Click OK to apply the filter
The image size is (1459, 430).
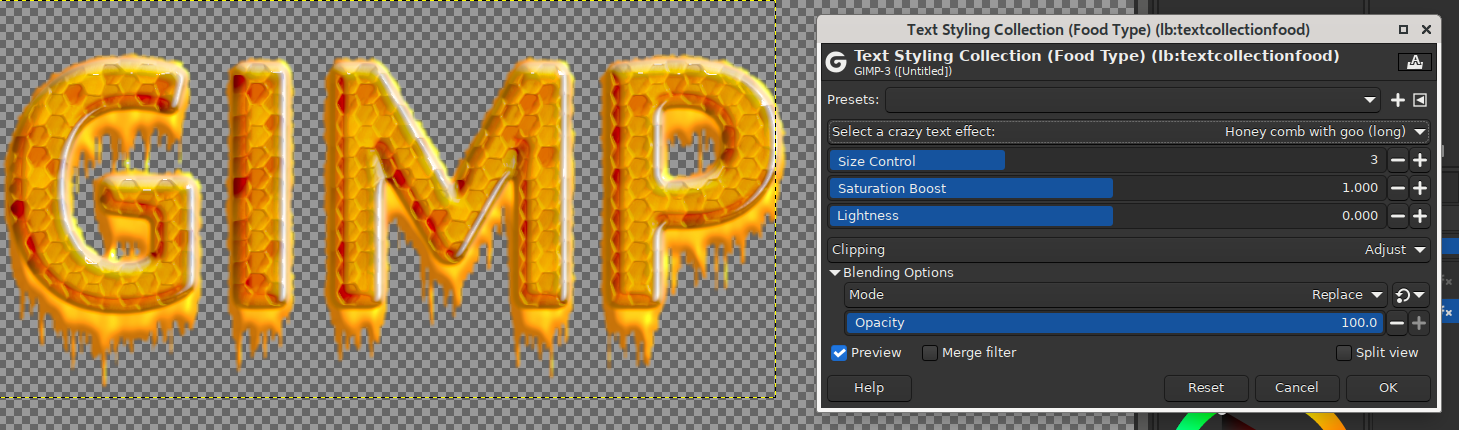pos(1388,388)
